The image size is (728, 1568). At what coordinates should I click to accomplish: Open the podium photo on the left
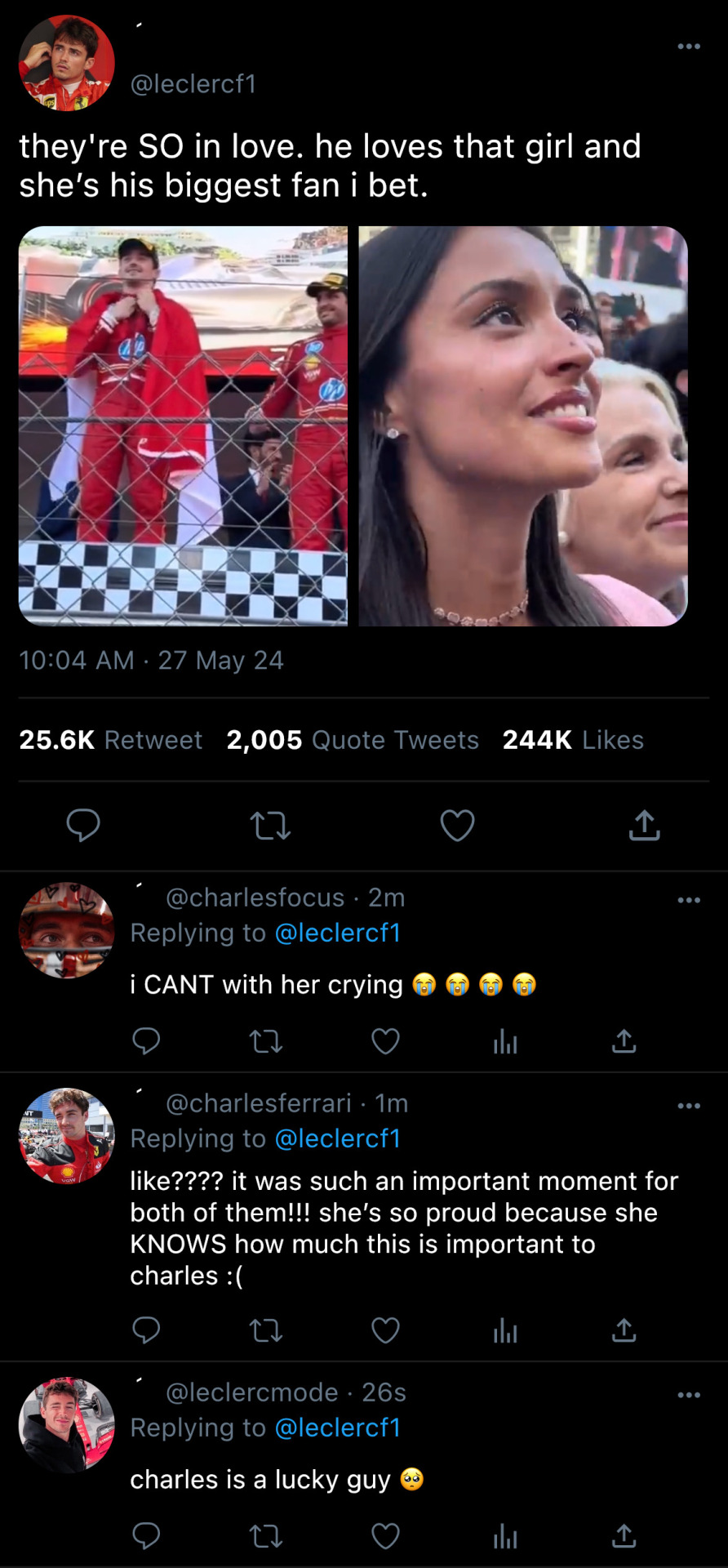pyautogui.click(x=183, y=425)
